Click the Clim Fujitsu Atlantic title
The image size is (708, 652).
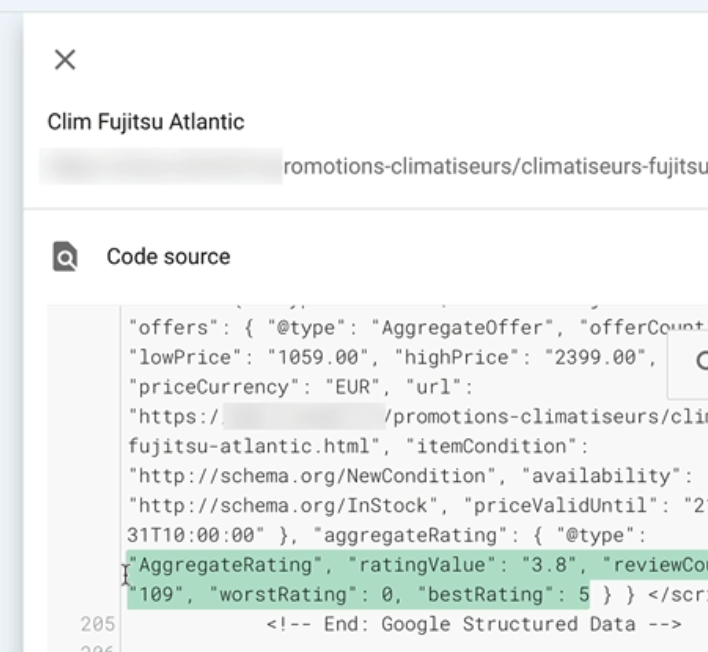click(146, 122)
